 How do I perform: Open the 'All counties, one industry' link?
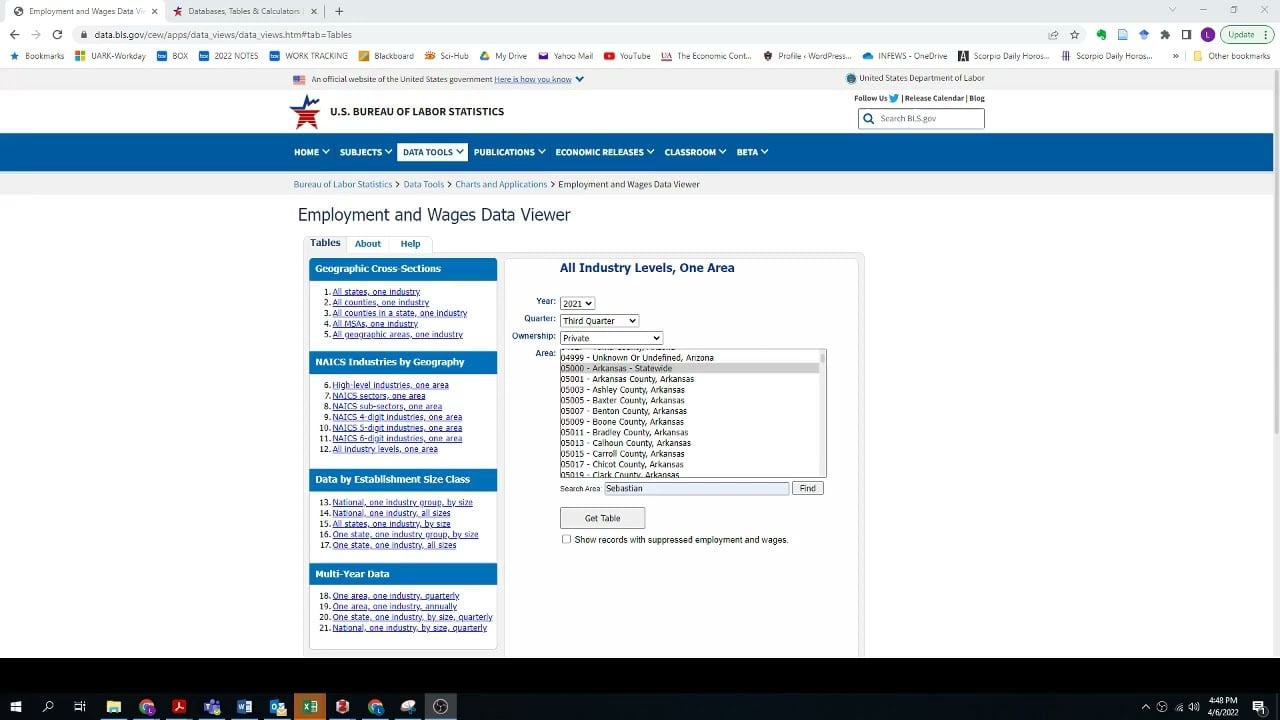[380, 302]
